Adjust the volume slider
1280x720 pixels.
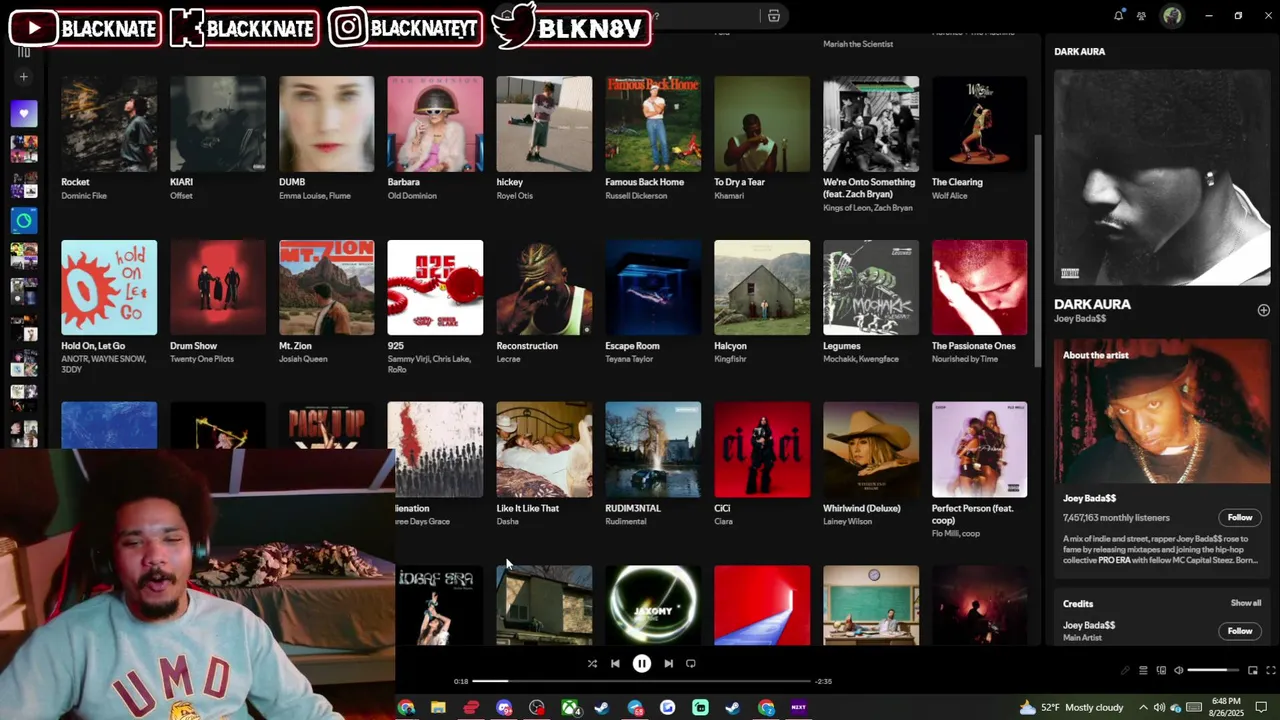pyautogui.click(x=1213, y=670)
